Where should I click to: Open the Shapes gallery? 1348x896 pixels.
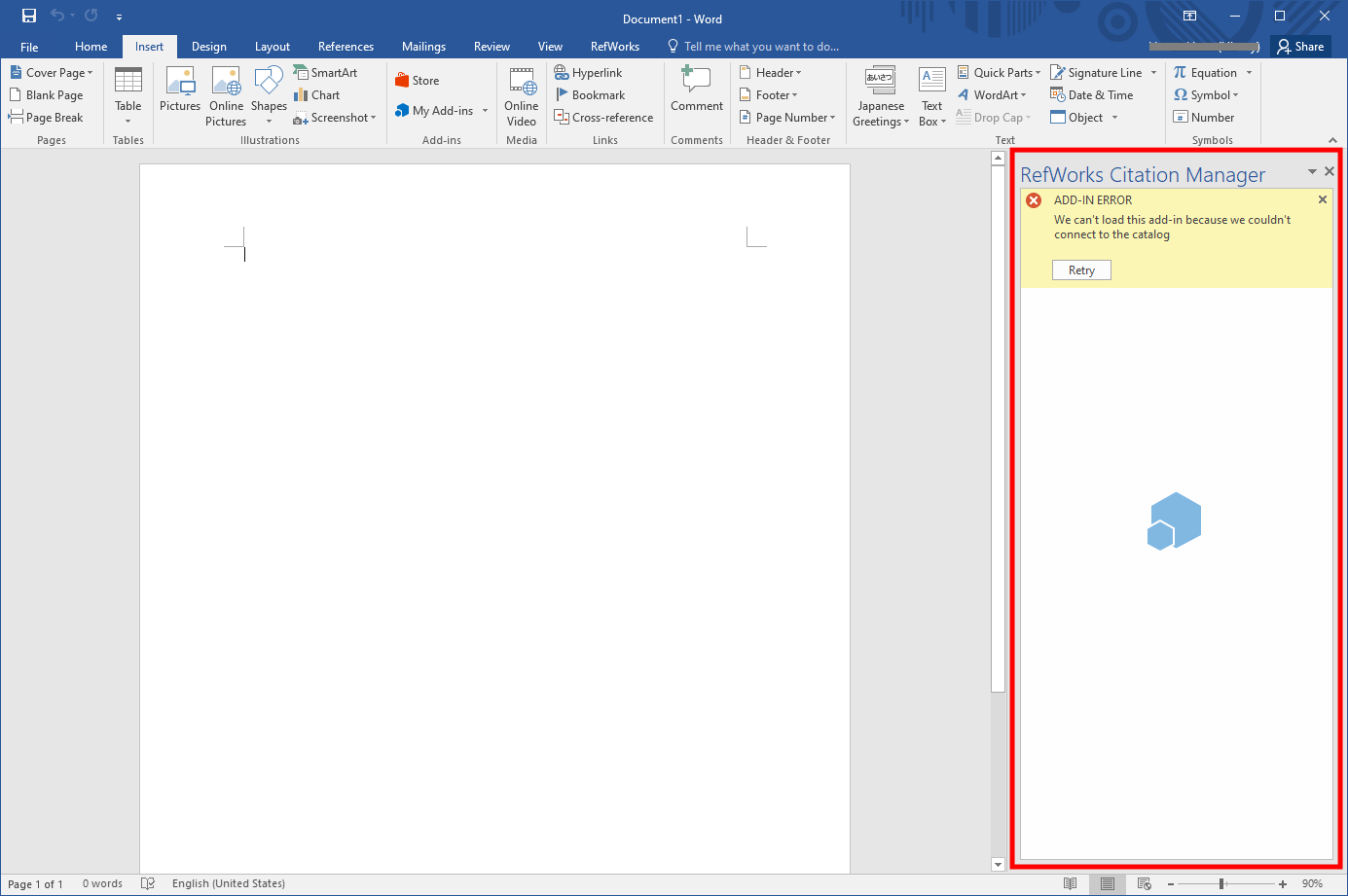(269, 95)
